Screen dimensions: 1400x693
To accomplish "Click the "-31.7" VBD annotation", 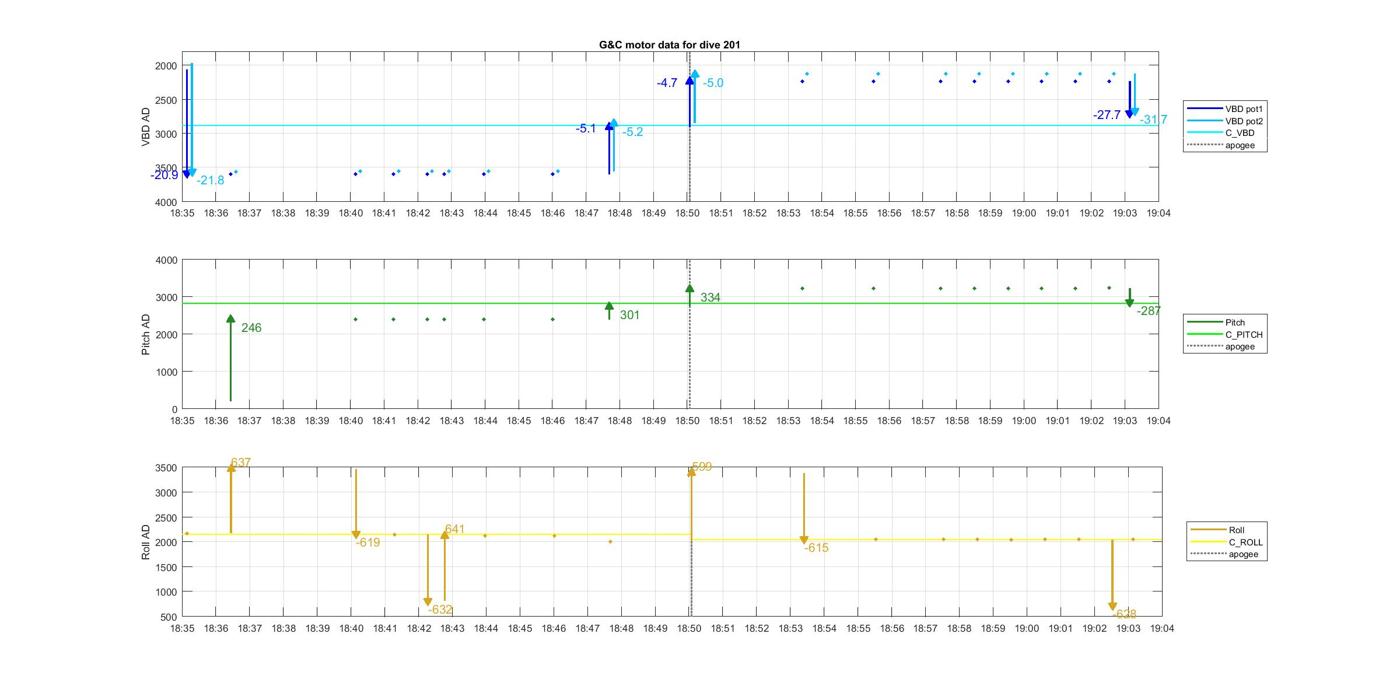I will click(1153, 120).
